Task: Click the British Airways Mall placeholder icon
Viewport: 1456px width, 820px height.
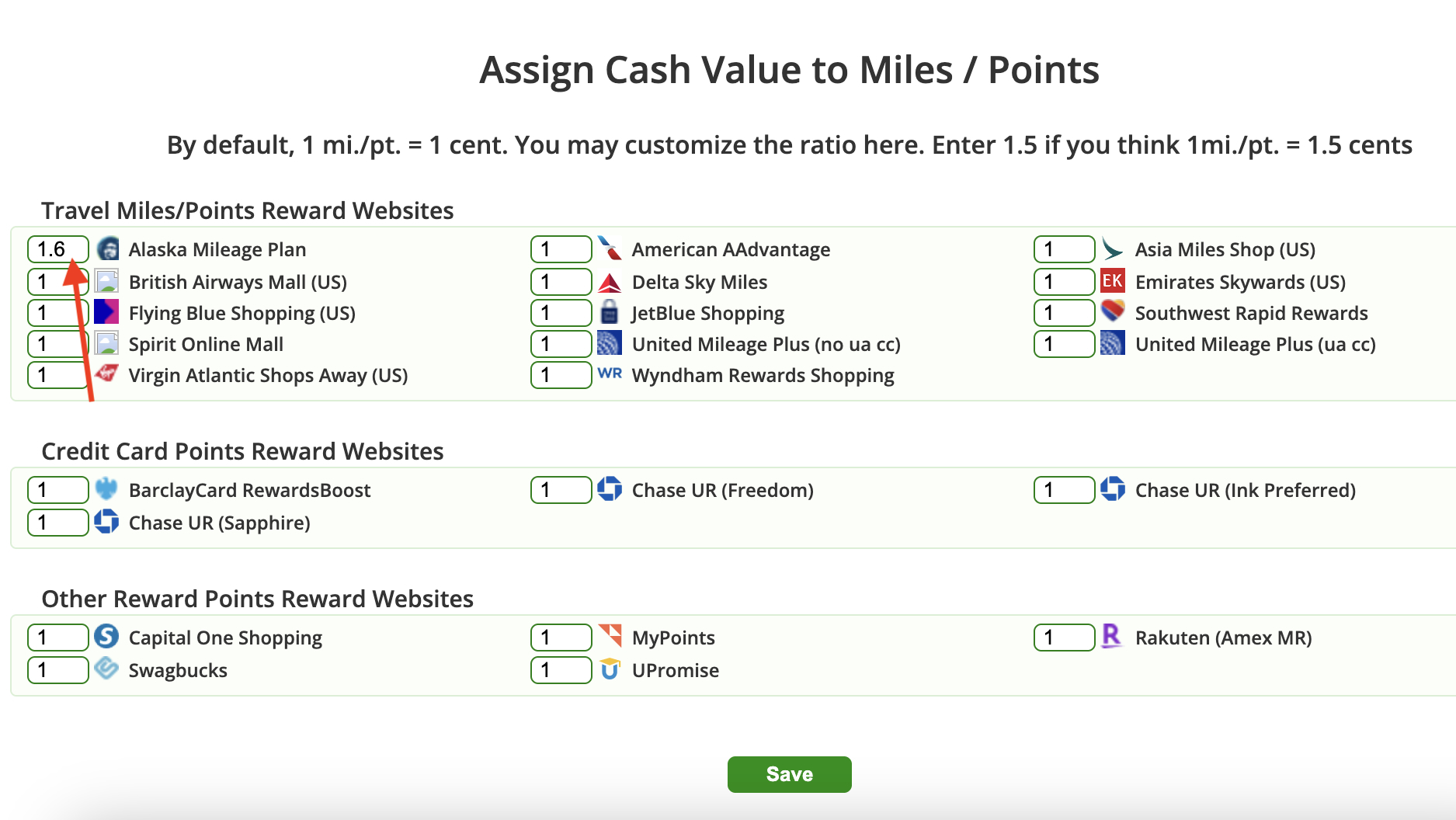Action: tap(106, 280)
